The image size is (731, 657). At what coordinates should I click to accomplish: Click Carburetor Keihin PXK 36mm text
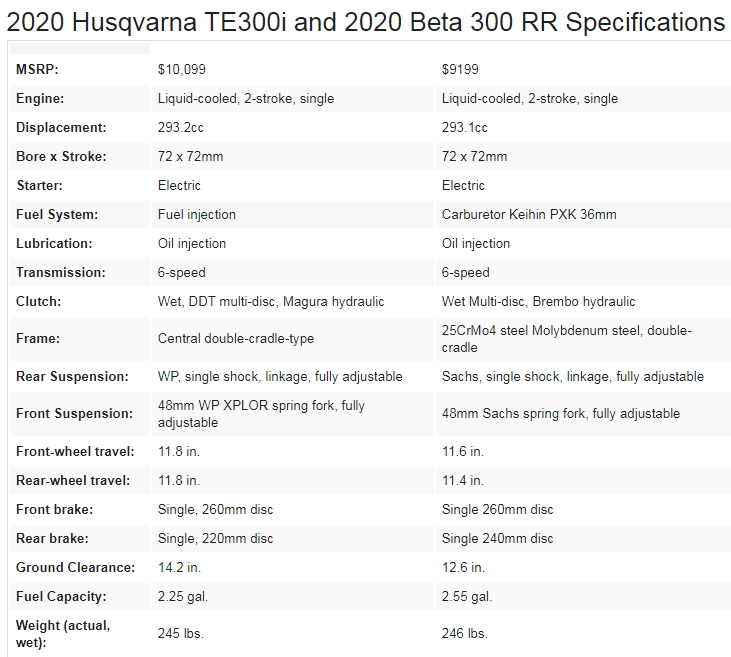tap(529, 215)
